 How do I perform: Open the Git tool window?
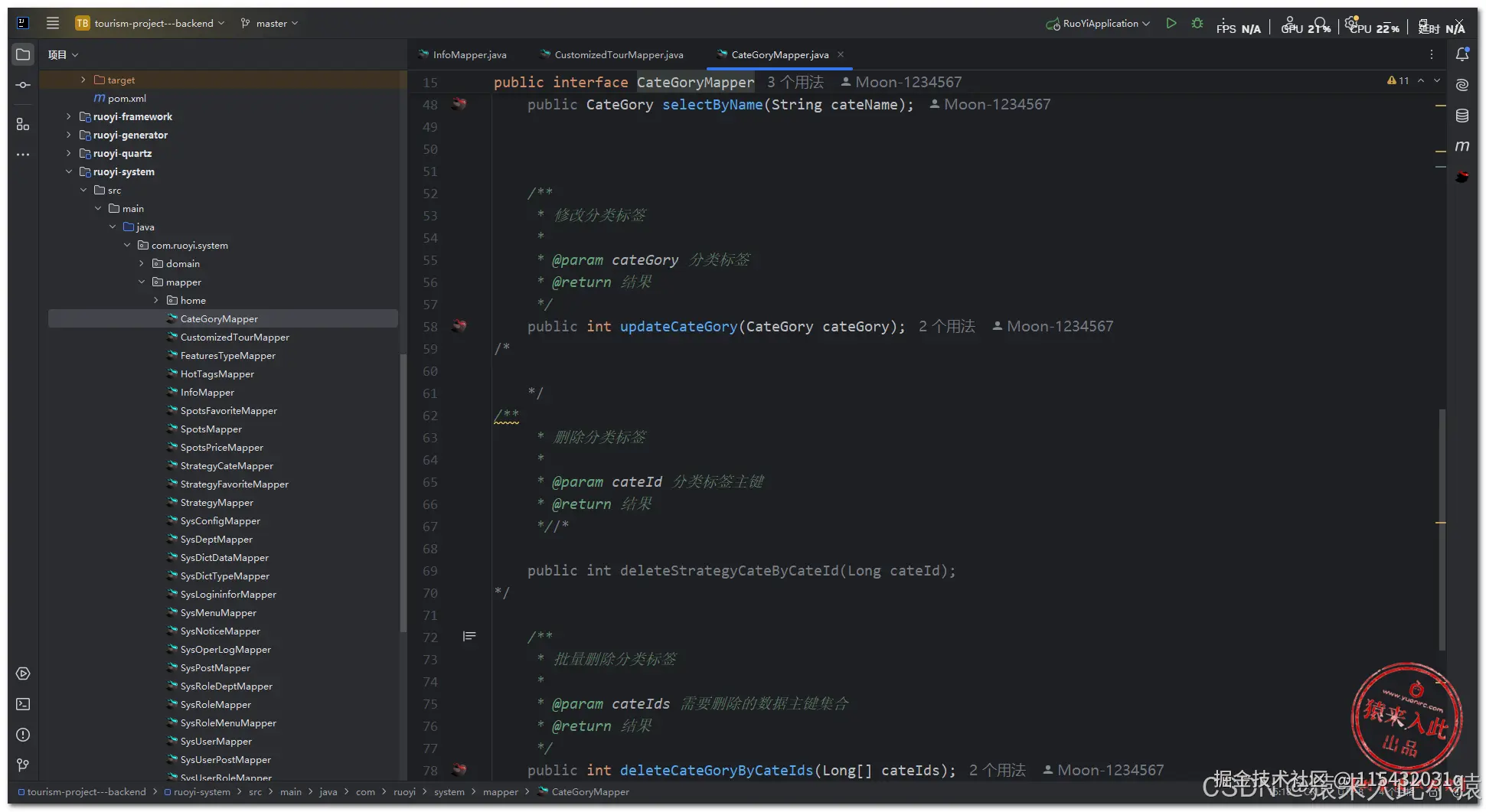tap(23, 765)
